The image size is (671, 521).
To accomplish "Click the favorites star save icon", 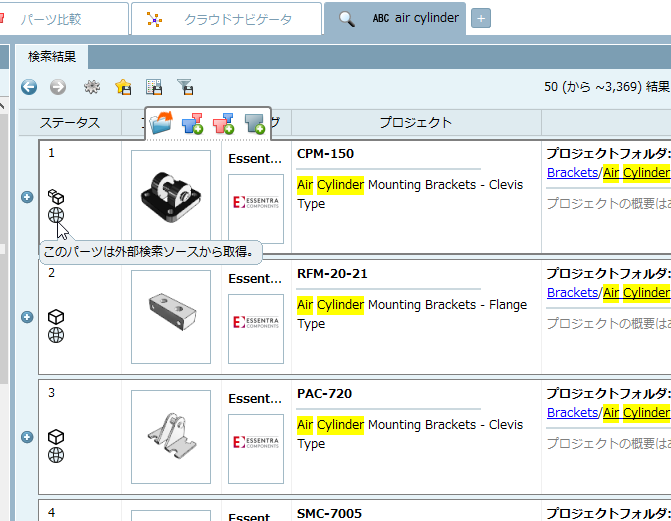I will (x=123, y=87).
